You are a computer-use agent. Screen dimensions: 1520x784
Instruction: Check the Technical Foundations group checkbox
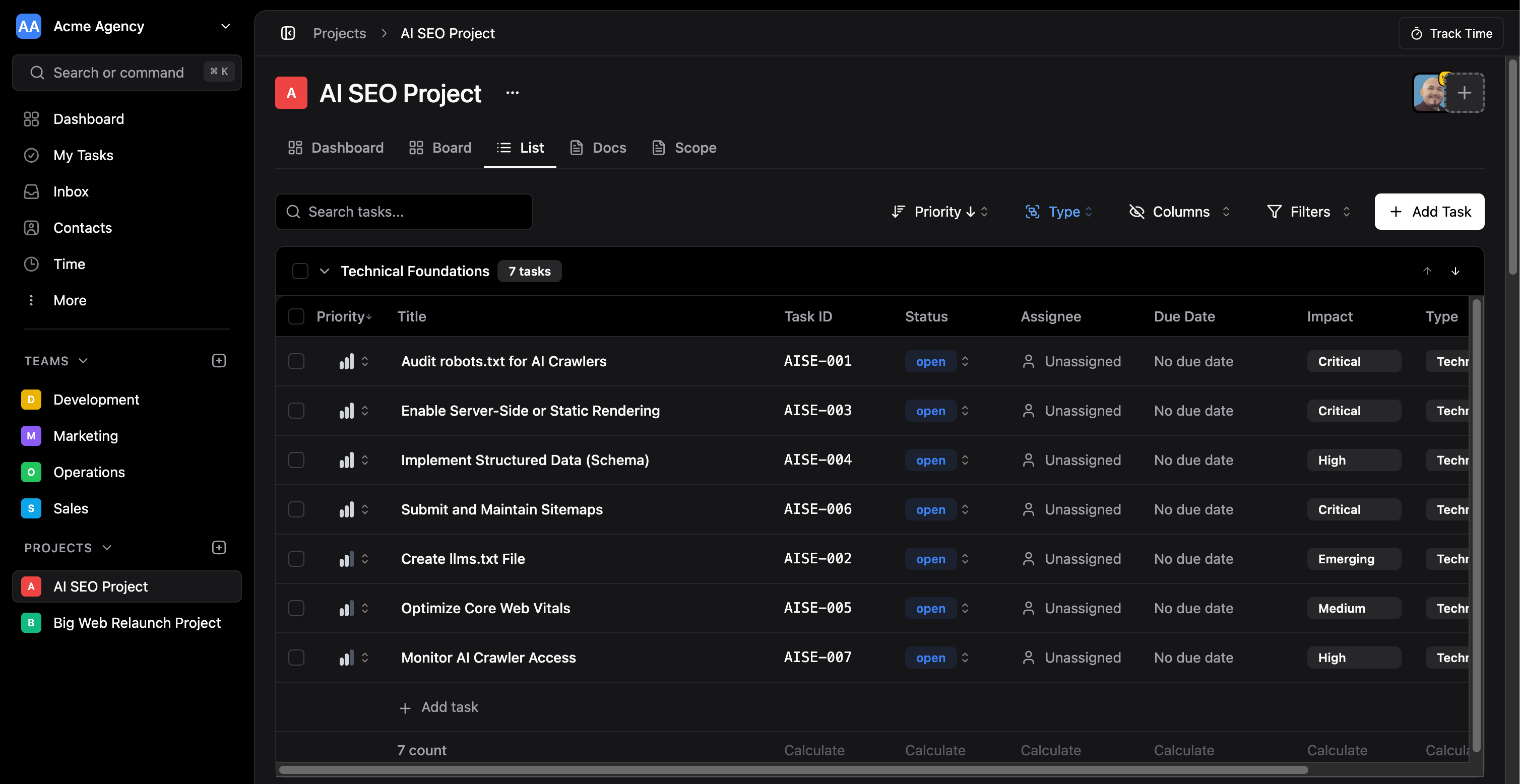(x=300, y=271)
